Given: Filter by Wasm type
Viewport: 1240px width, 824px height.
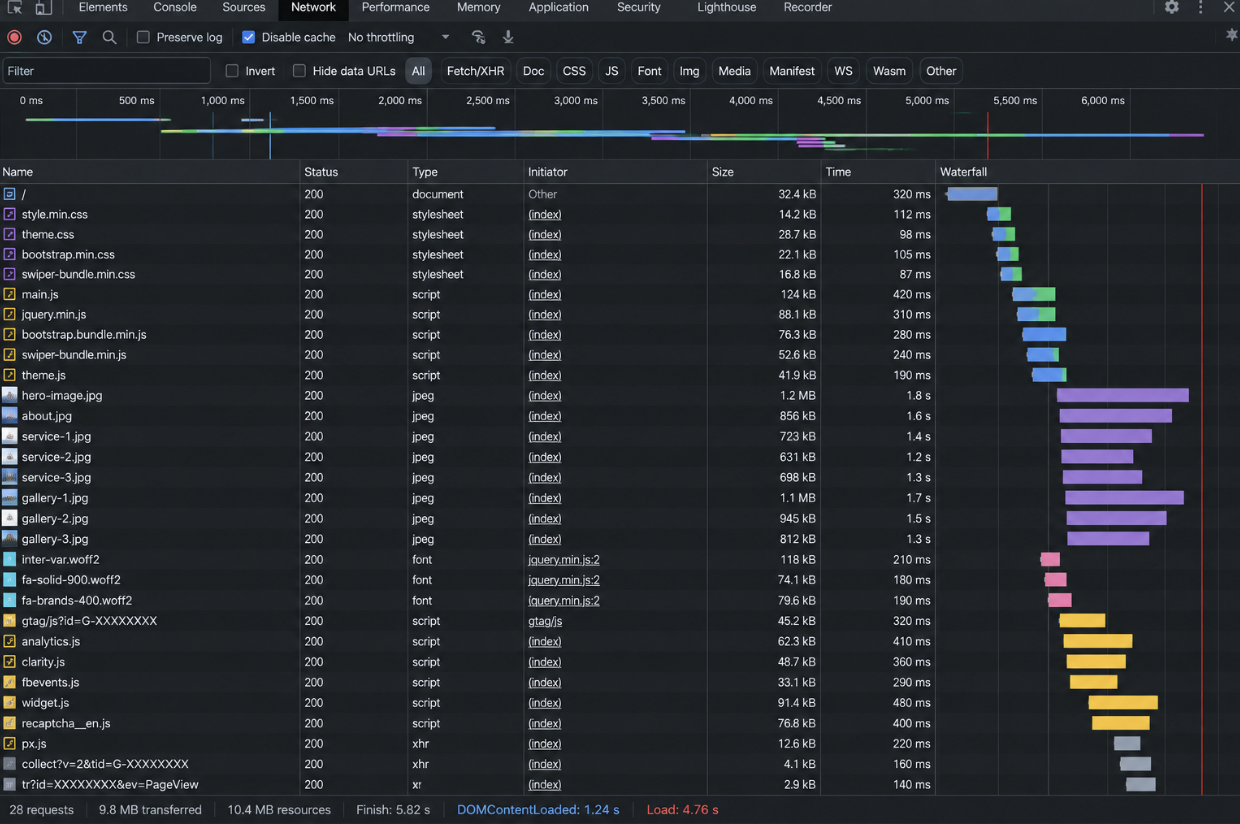Looking at the screenshot, I should pyautogui.click(x=889, y=71).
